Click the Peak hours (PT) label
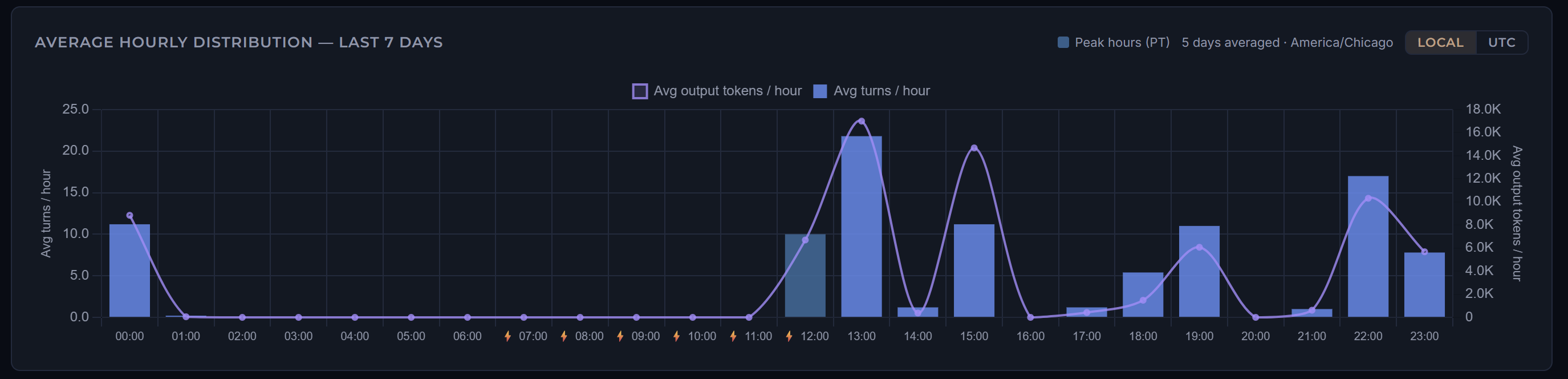Screen dimensions: 1568x379 coord(1122,43)
